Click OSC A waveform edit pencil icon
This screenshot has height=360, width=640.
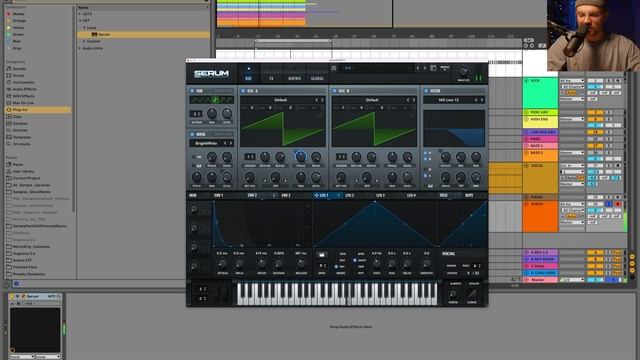click(320, 116)
